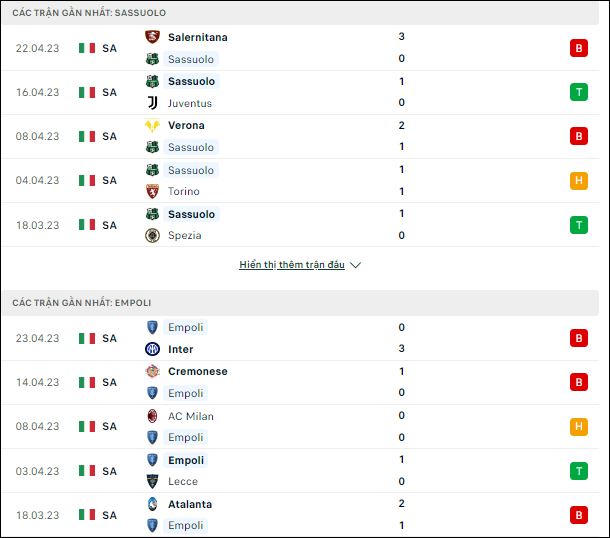This screenshot has width=610, height=538.
Task: Click the Atalanta logo icon
Action: pyautogui.click(x=152, y=504)
